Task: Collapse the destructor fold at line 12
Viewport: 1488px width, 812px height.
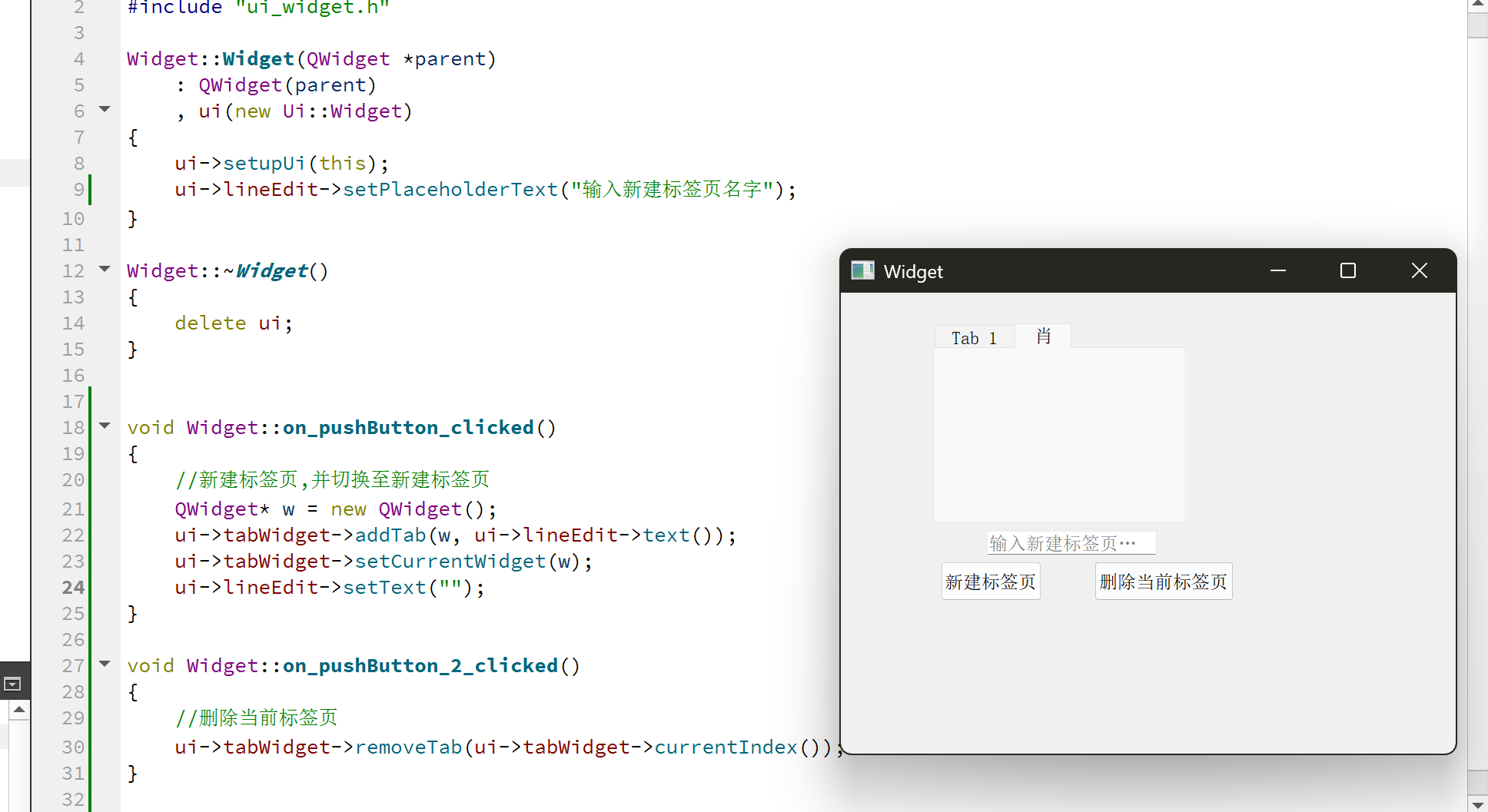Action: (105, 270)
